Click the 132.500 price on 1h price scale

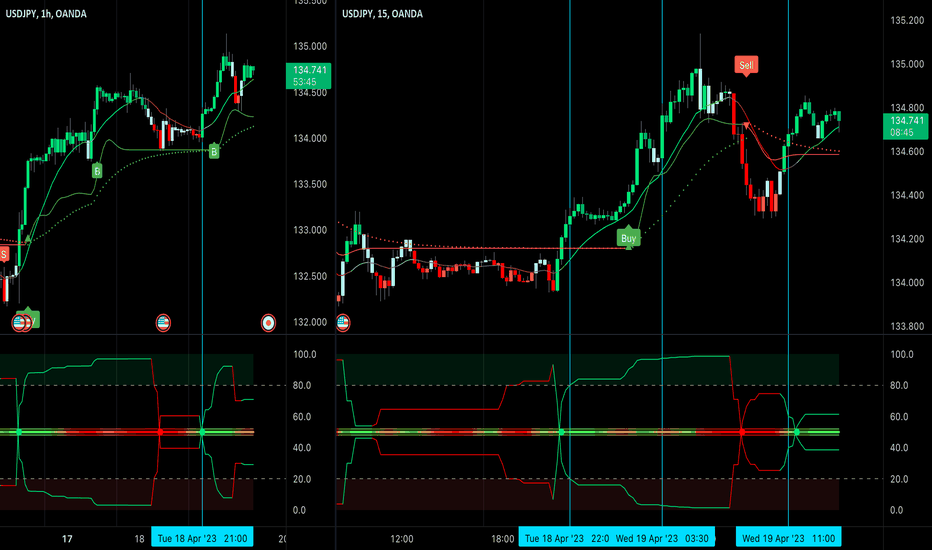310,276
